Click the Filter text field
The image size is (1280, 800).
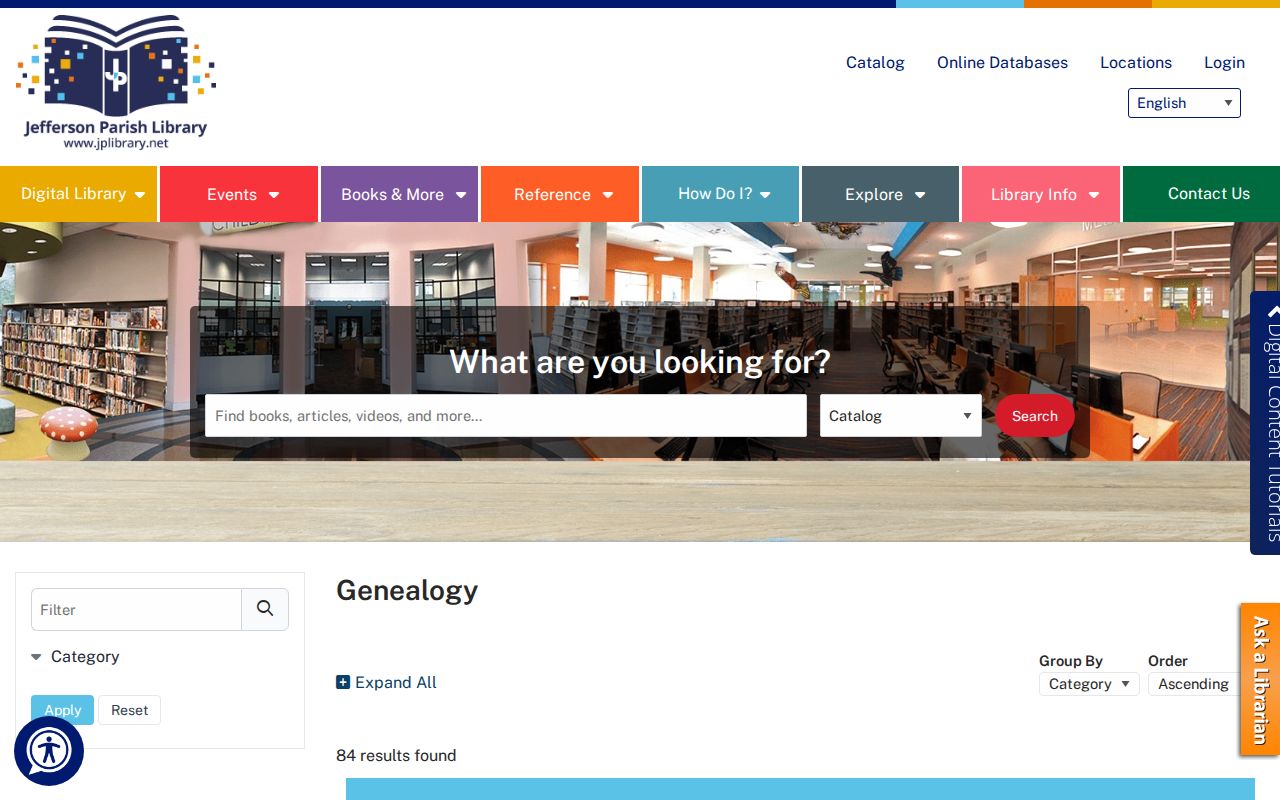click(x=137, y=609)
